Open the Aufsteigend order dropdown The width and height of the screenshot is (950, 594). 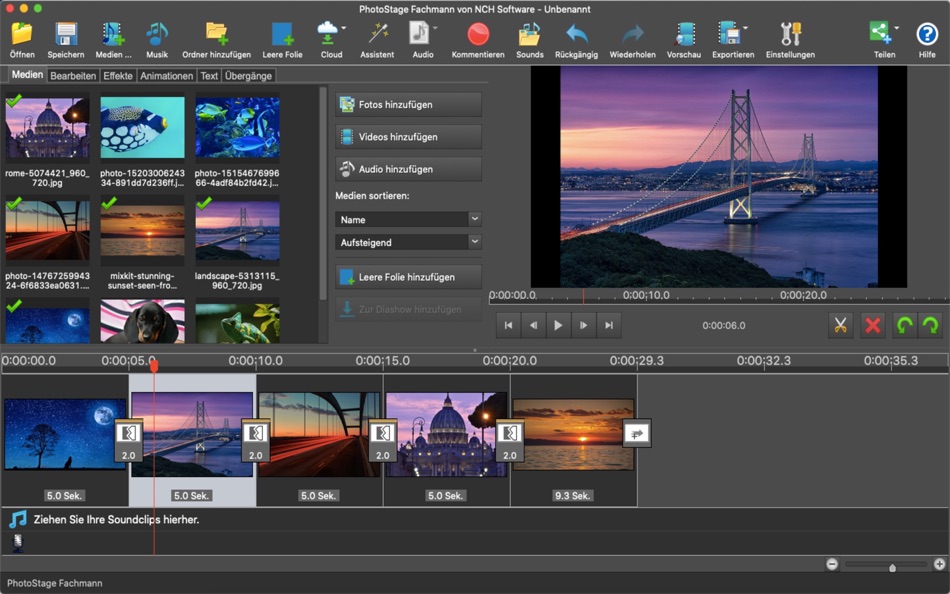point(408,242)
